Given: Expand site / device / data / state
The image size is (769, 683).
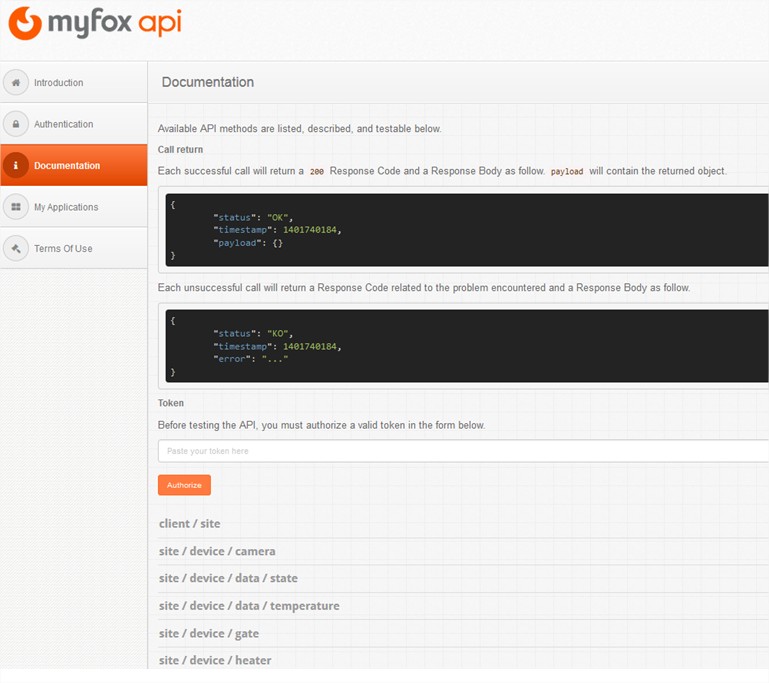Looking at the screenshot, I should 228,578.
